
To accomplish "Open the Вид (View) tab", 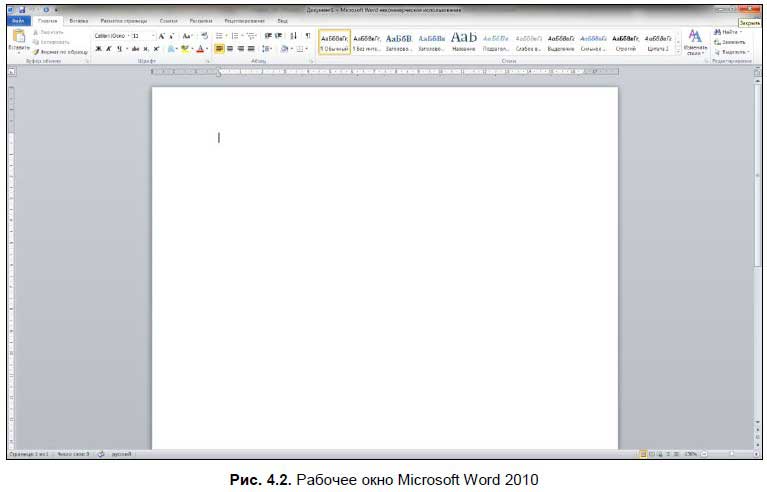I will tap(283, 21).
